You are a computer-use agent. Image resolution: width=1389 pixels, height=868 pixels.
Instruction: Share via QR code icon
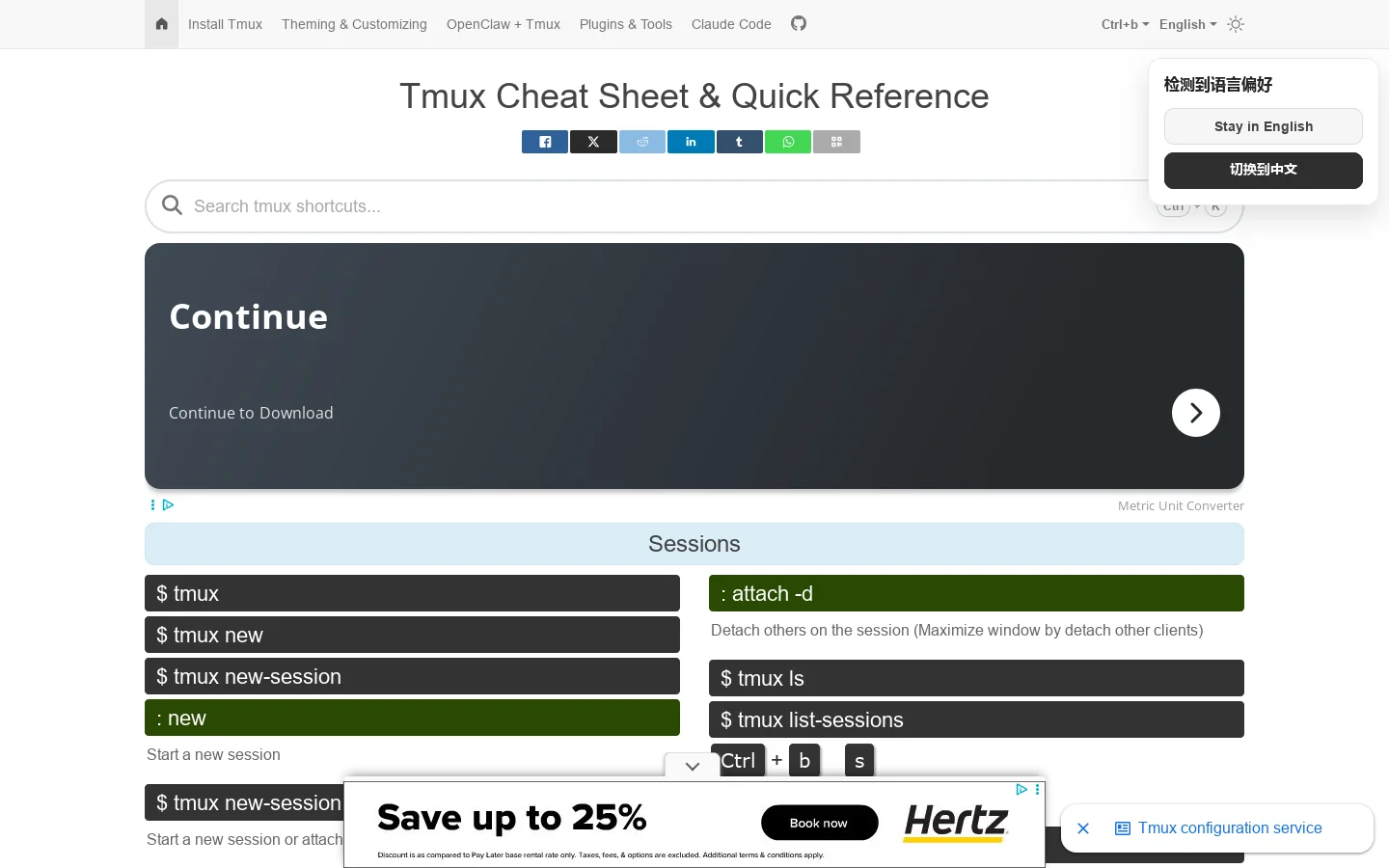click(836, 142)
